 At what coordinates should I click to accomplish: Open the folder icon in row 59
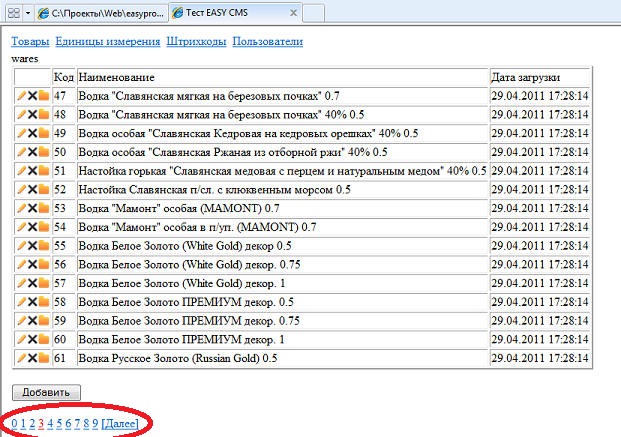pyautogui.click(x=44, y=321)
